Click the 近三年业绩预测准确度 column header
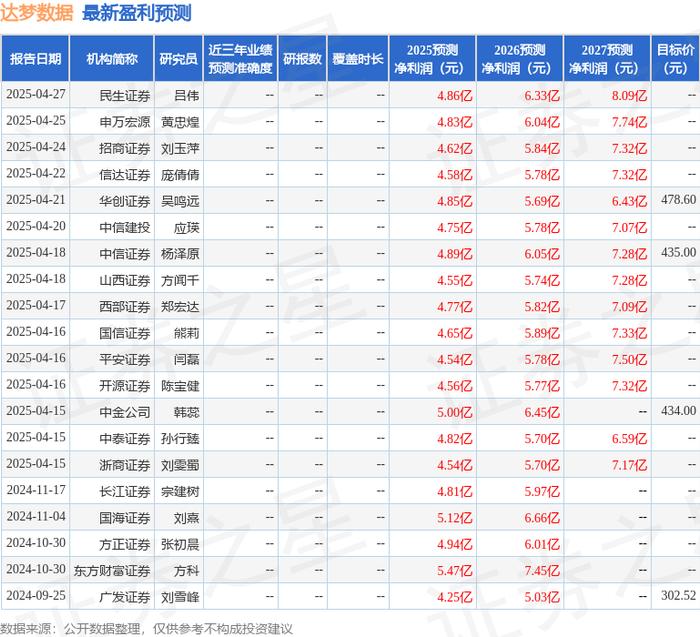The width and height of the screenshot is (700, 637). point(240,59)
